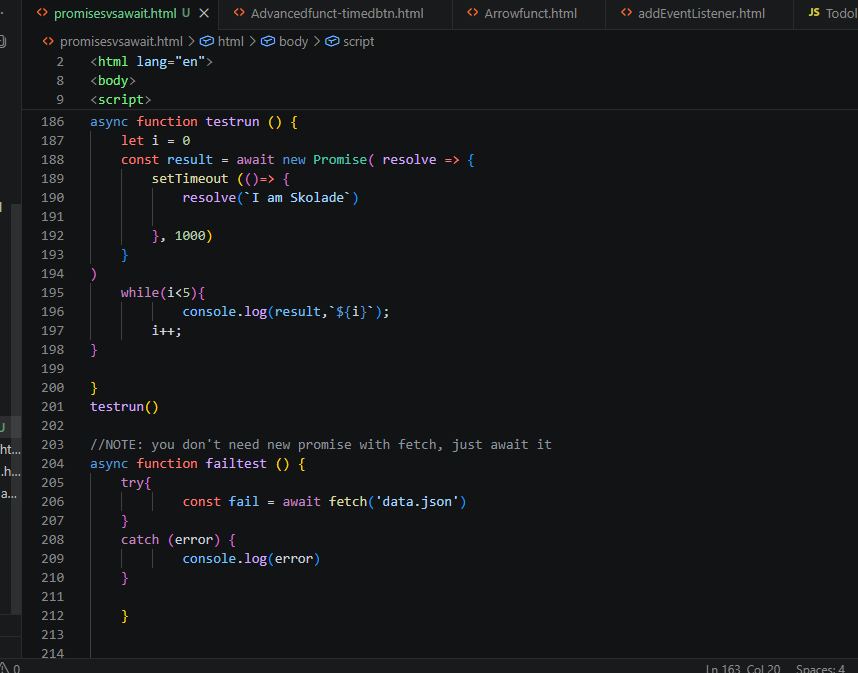The width and height of the screenshot is (858, 673).
Task: Select the html element in the breadcrumb
Action: click(230, 42)
